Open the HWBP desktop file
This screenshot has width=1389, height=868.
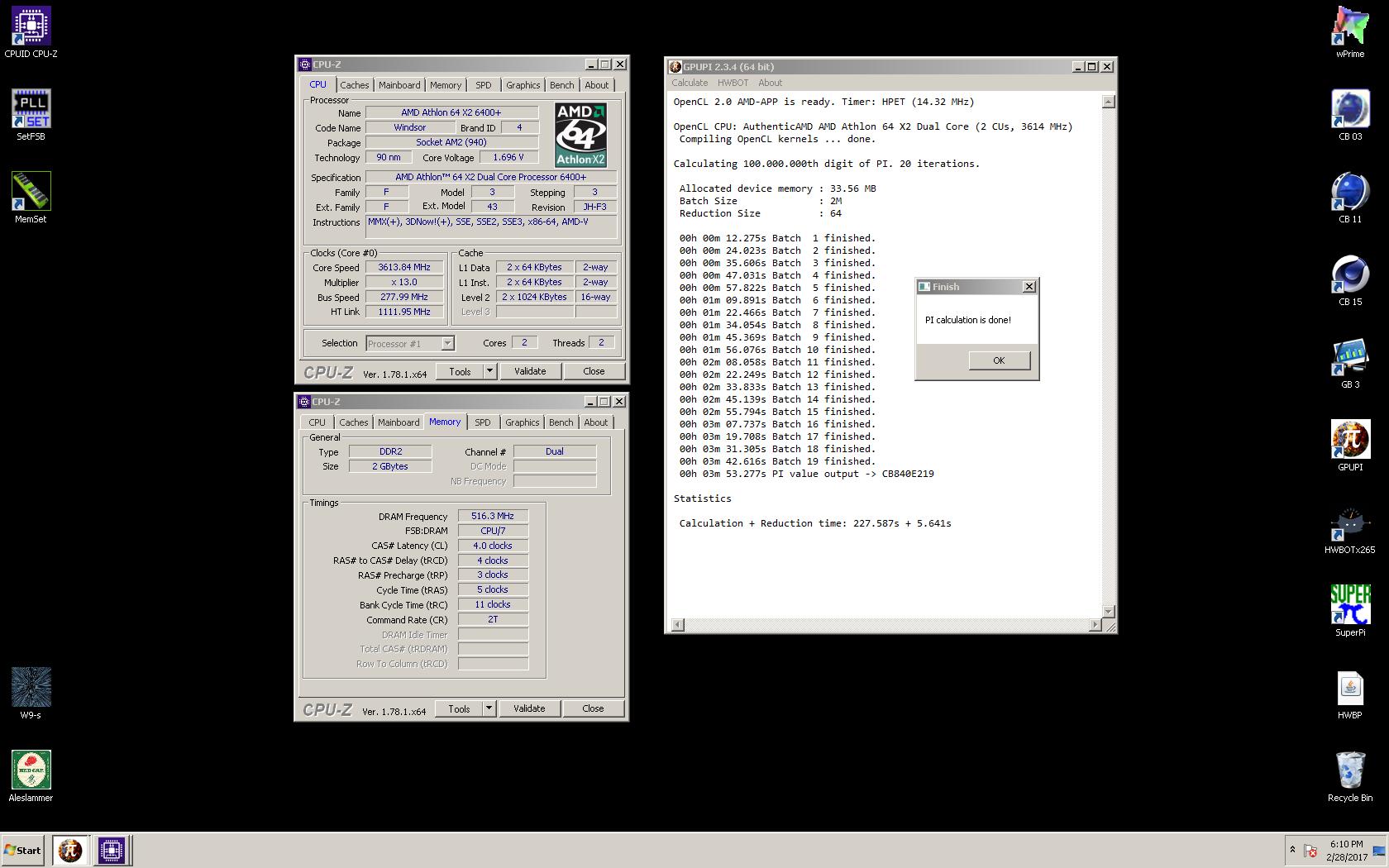point(1350,694)
